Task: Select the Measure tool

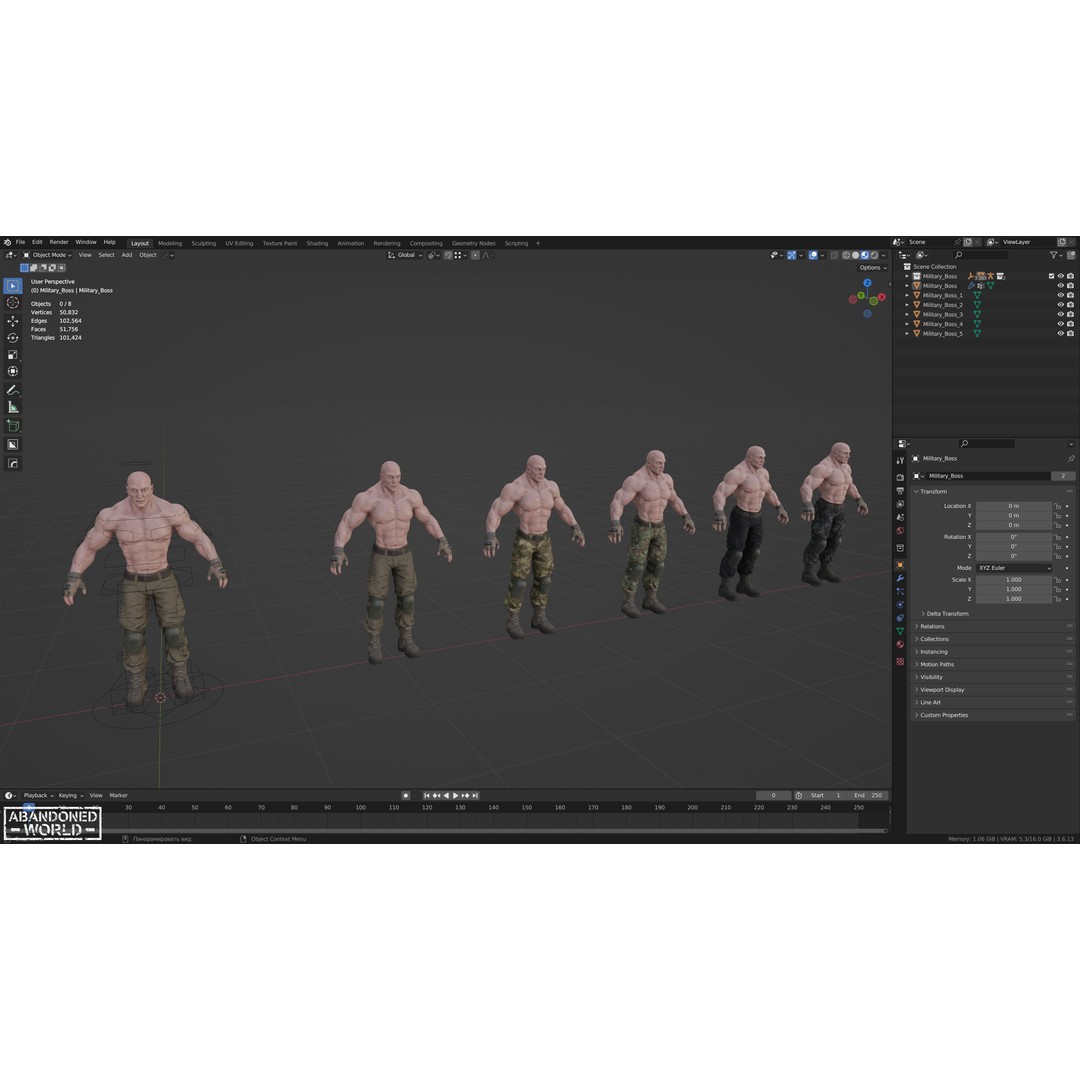Action: click(x=12, y=407)
